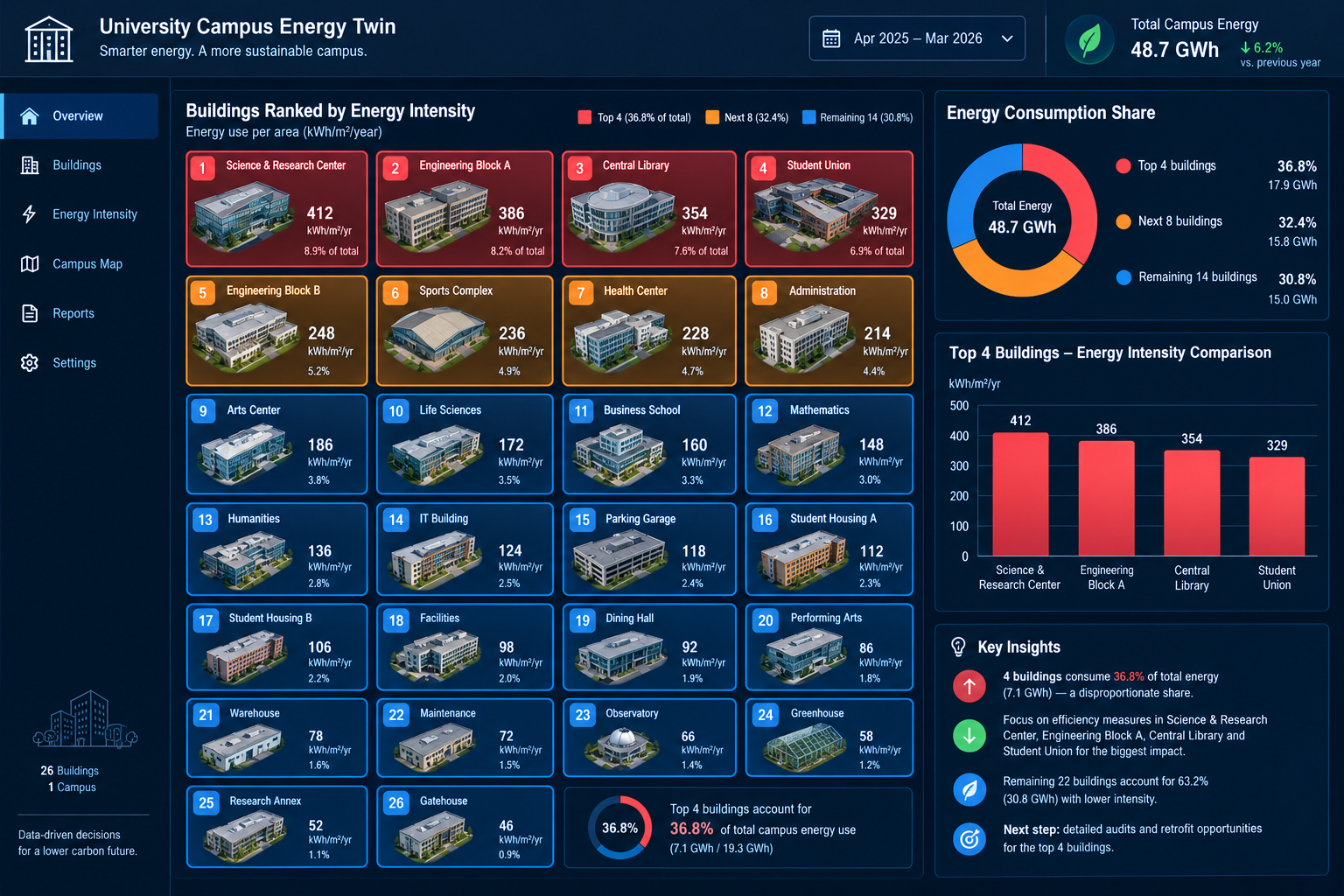
Task: Click the Central Library building thumbnail
Action: (x=621, y=216)
